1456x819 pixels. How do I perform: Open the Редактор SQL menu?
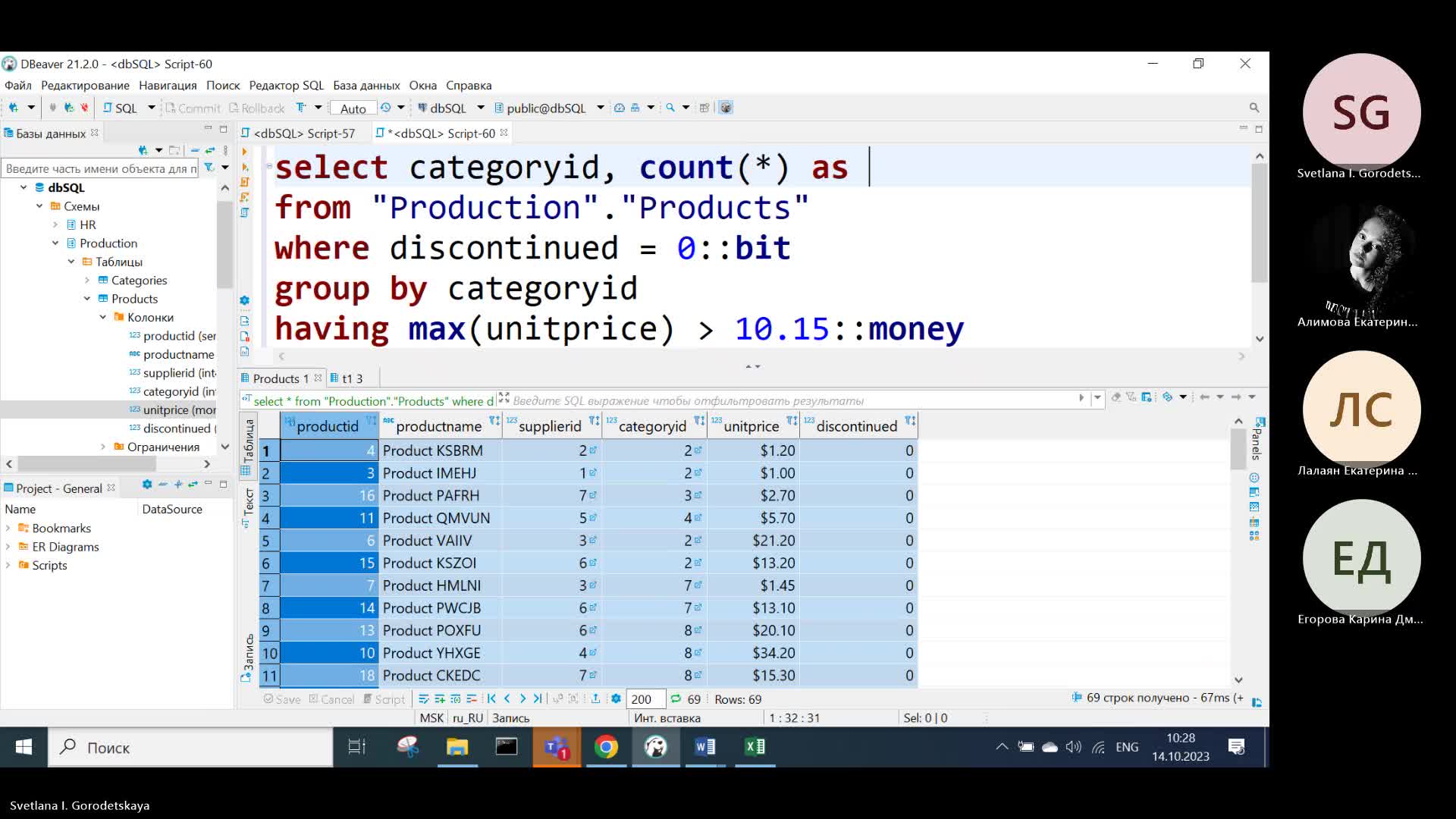[286, 86]
